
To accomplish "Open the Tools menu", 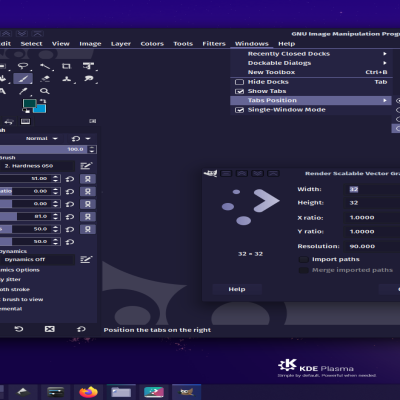I will 183,44.
